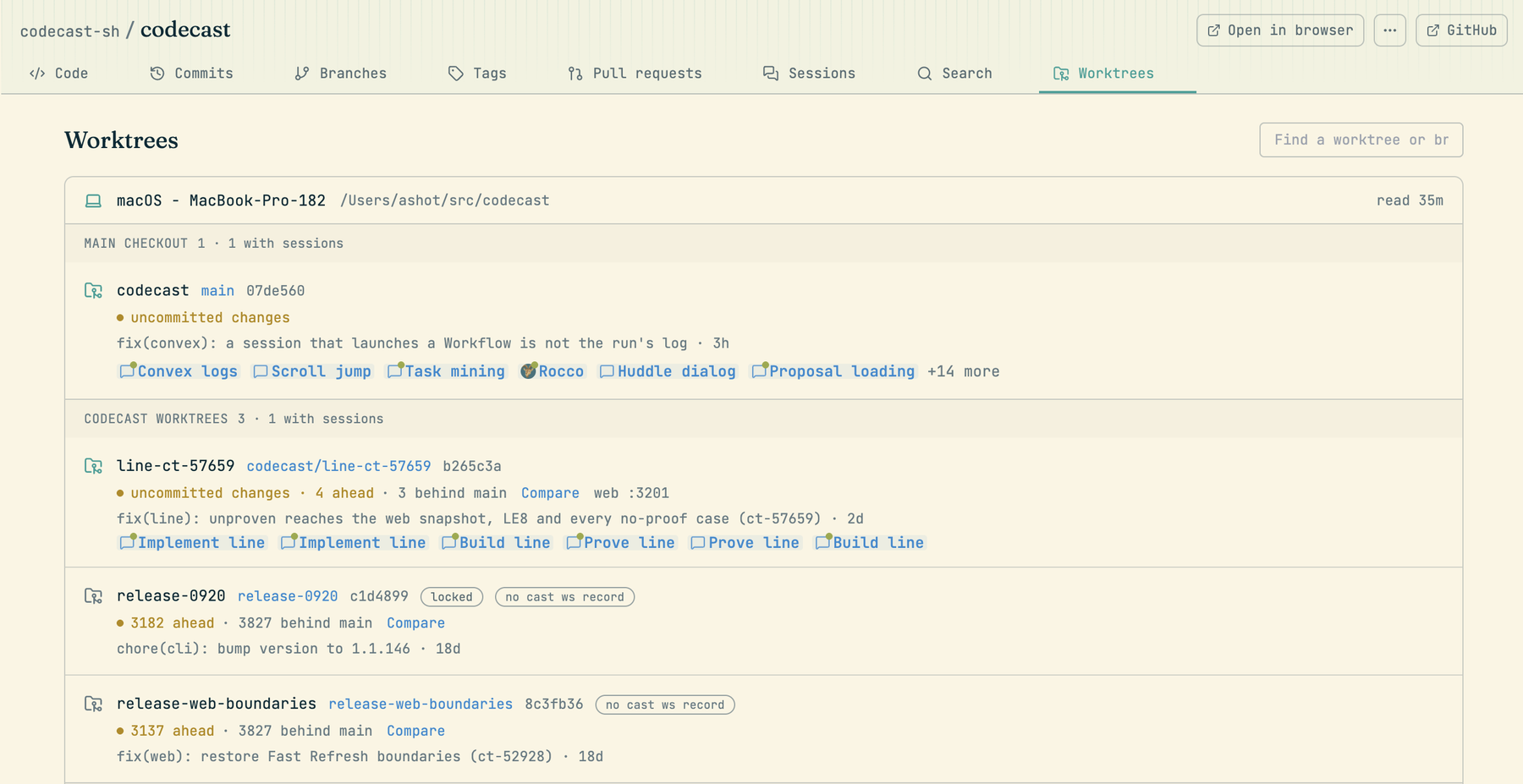Open the first Implement line session
This screenshot has width=1523, height=784.
coord(192,543)
